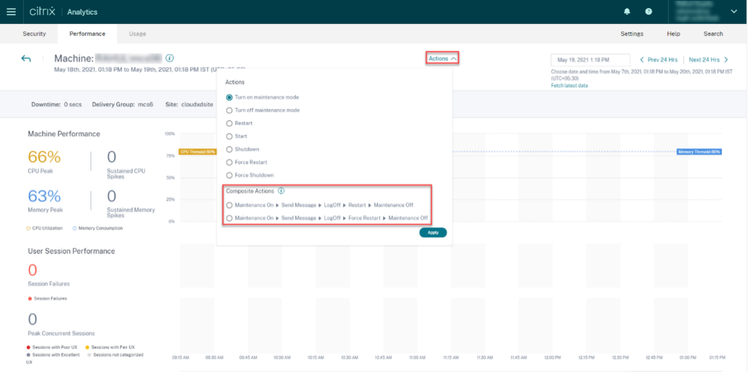Screen dimensions: 750x374
Task: Switch to the Performance tab
Action: [x=87, y=34]
